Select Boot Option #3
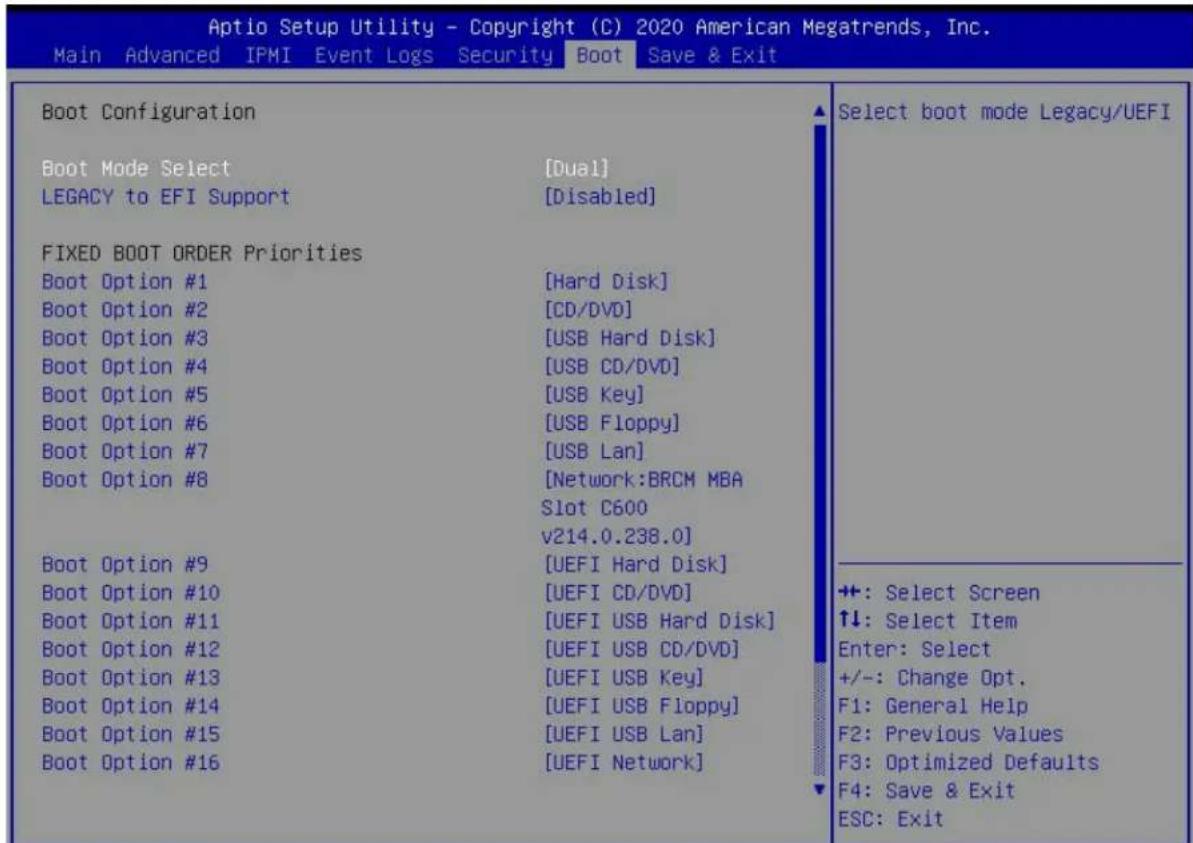The image size is (1193, 843). (x=124, y=339)
